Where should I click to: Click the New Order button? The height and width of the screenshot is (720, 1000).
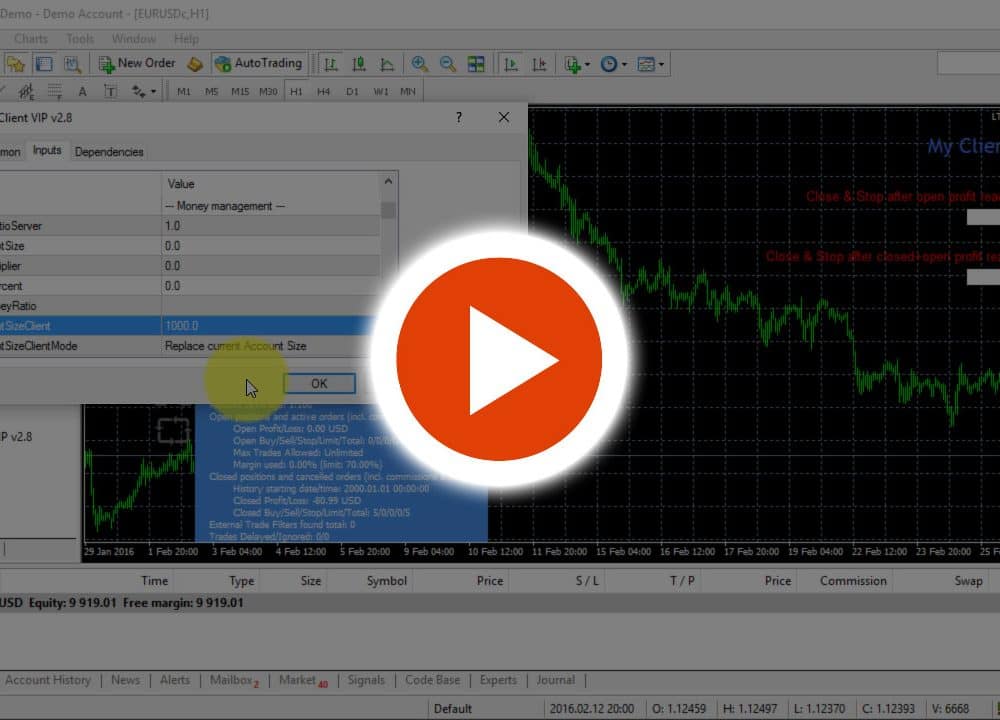click(x=136, y=64)
